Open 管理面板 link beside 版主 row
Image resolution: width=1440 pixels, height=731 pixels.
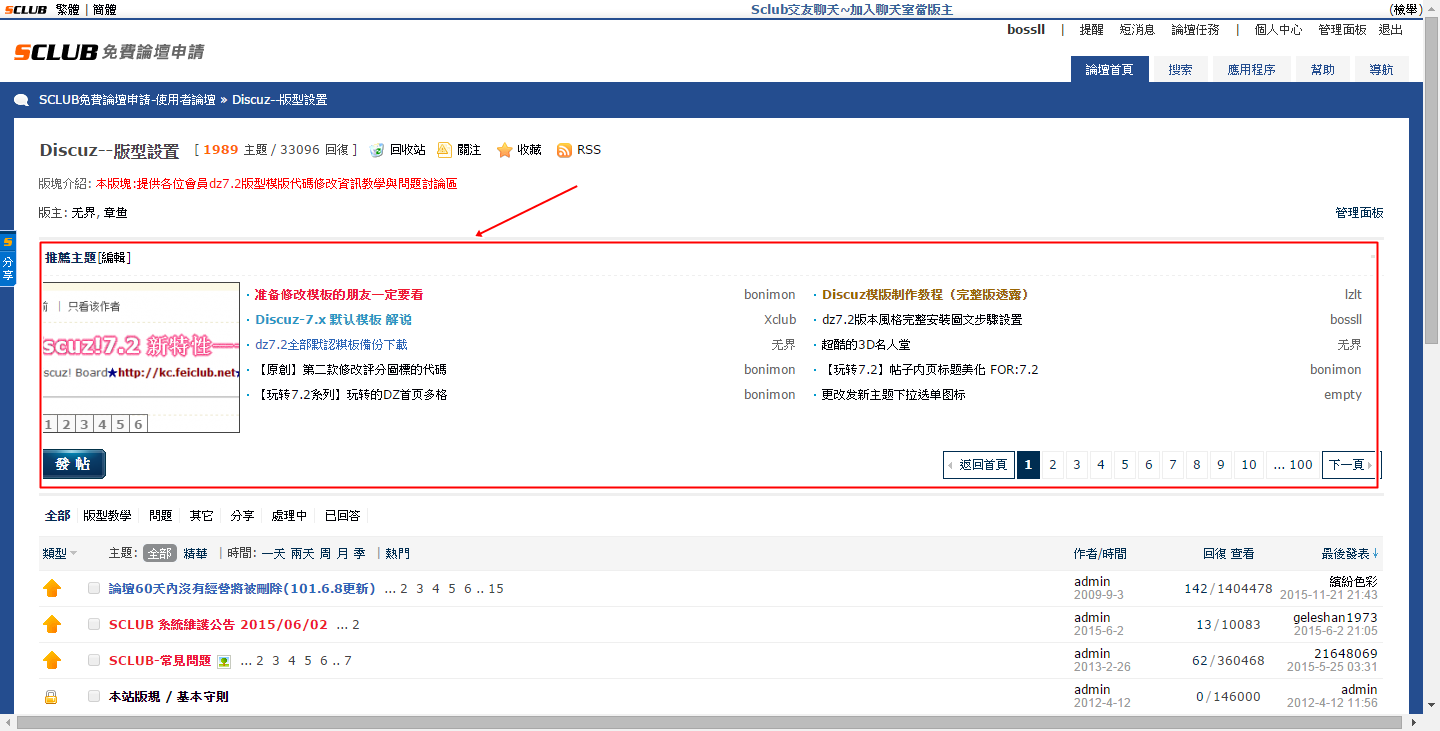(1359, 213)
